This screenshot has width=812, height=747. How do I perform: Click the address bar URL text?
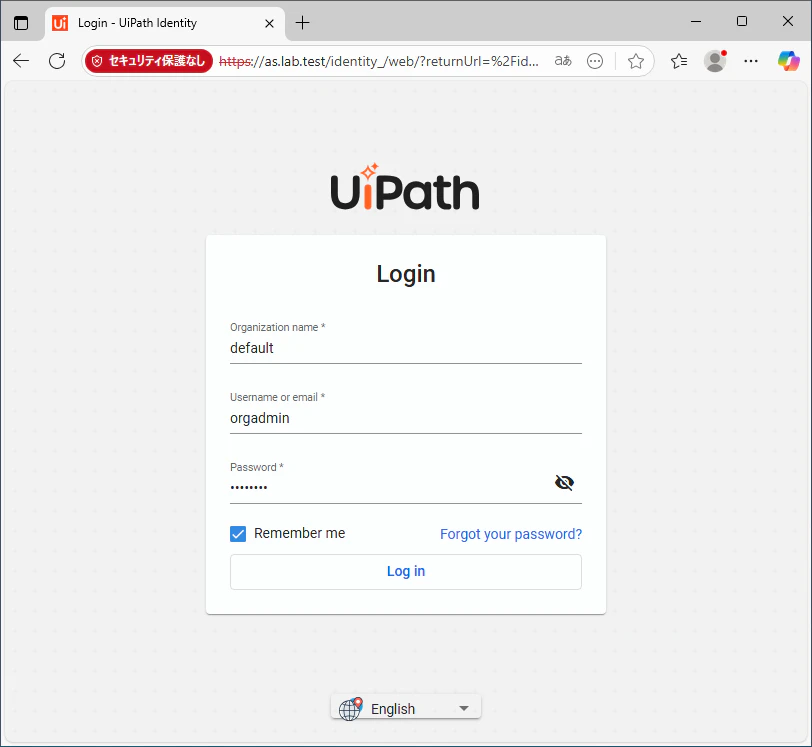[x=379, y=62]
